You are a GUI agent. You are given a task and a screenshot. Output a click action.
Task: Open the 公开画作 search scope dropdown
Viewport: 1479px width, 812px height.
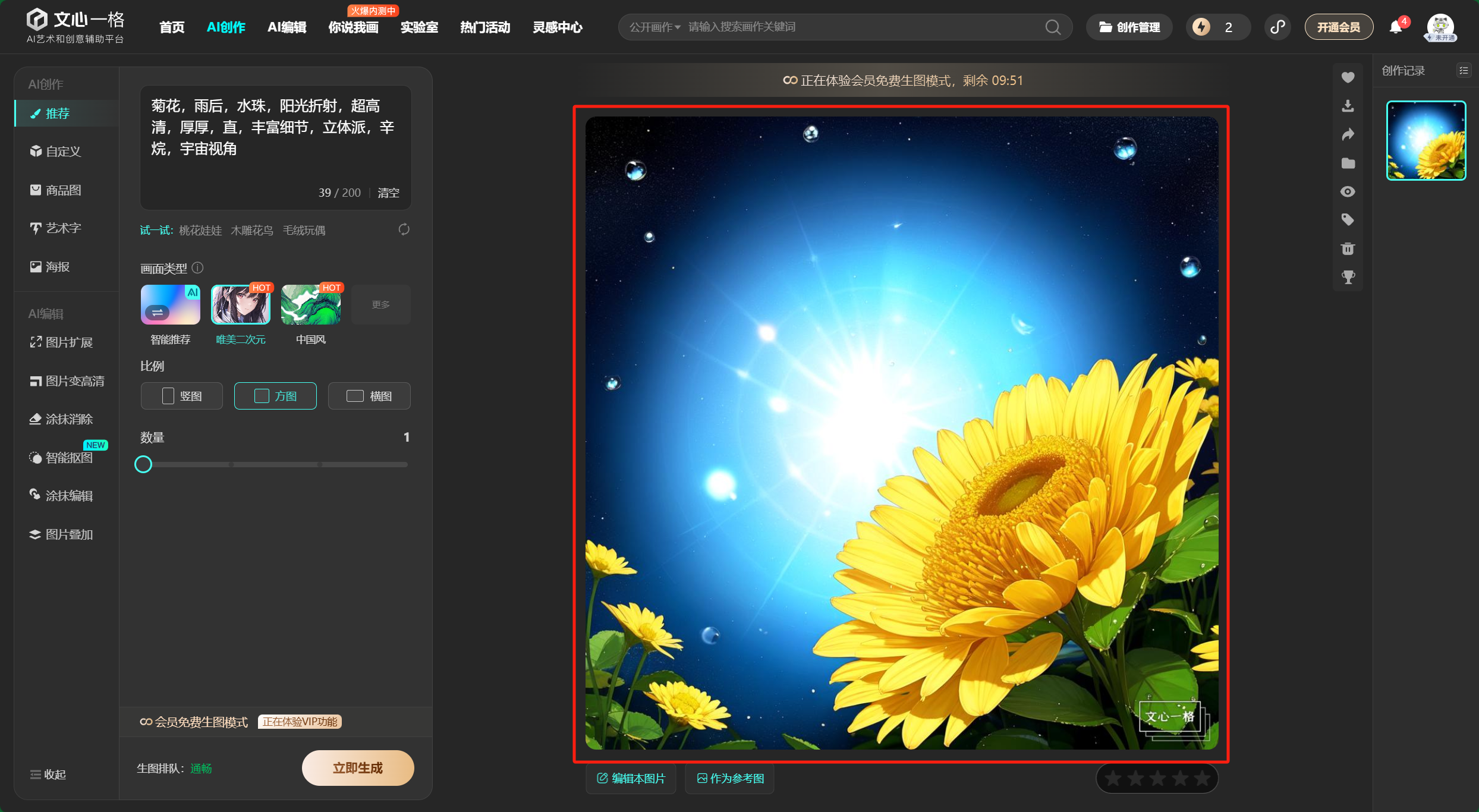pos(654,27)
